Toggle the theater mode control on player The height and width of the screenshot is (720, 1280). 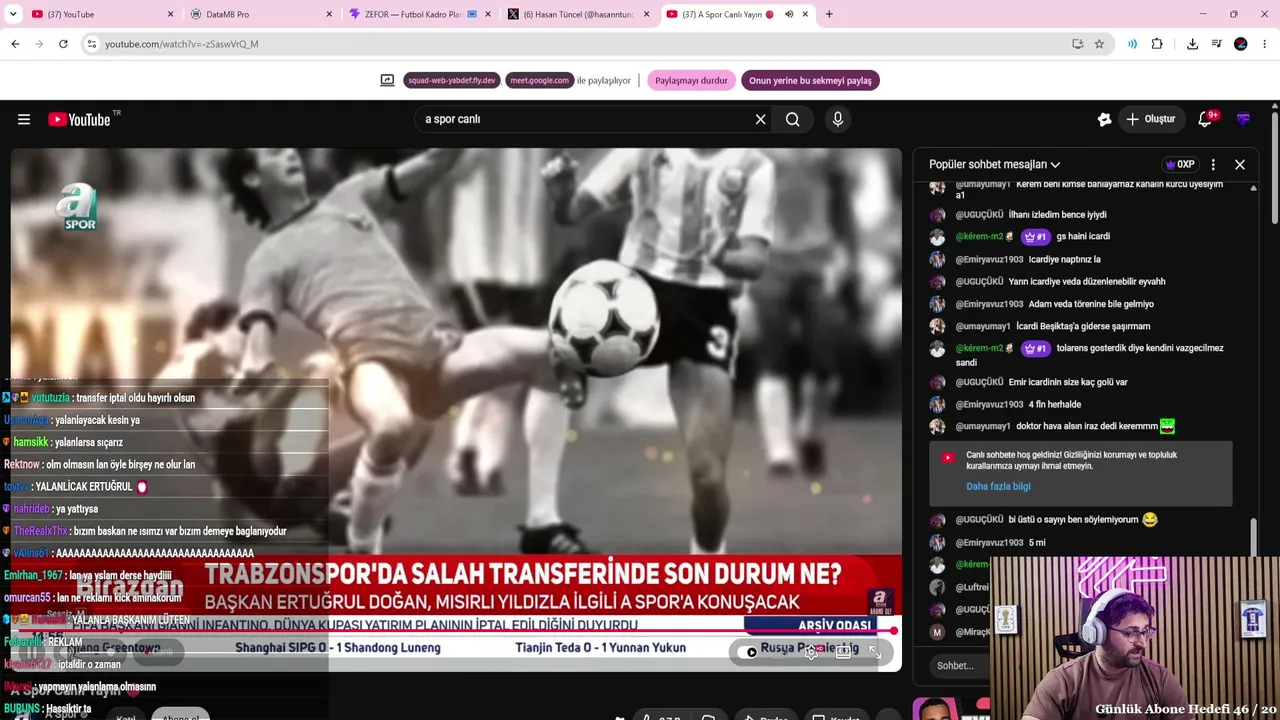point(843,652)
